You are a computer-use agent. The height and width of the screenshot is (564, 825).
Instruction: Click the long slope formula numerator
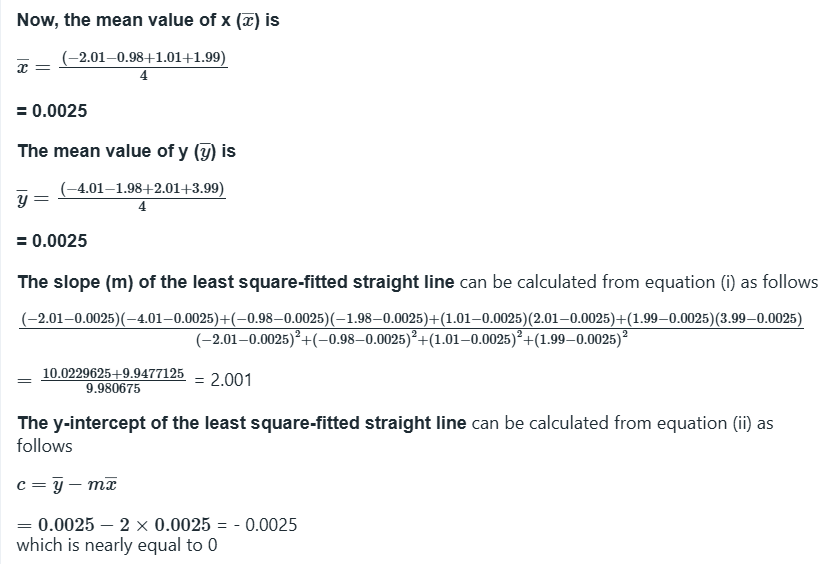[x=412, y=319]
